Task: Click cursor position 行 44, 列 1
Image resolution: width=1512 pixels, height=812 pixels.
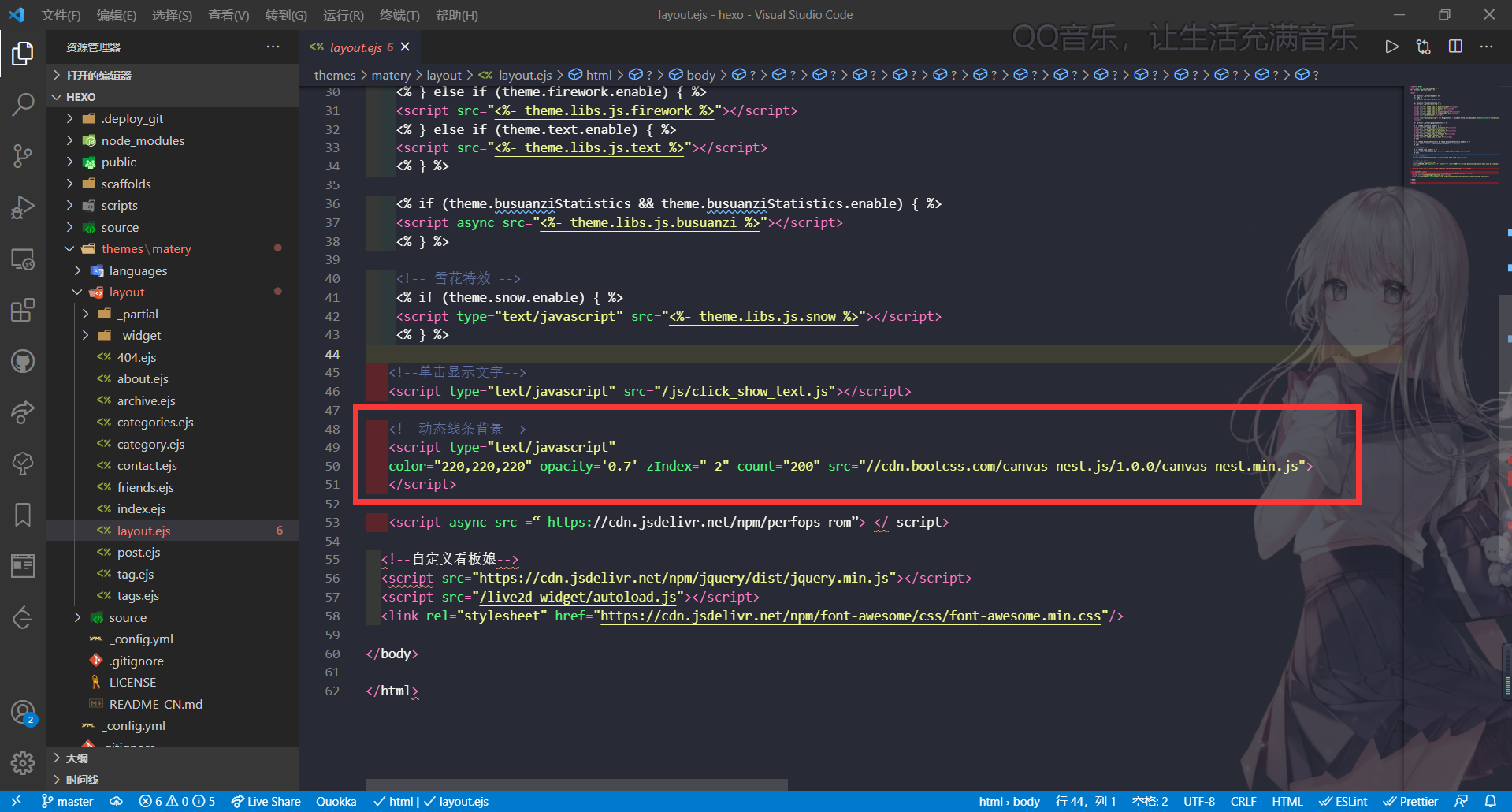Action: pos(1085,801)
